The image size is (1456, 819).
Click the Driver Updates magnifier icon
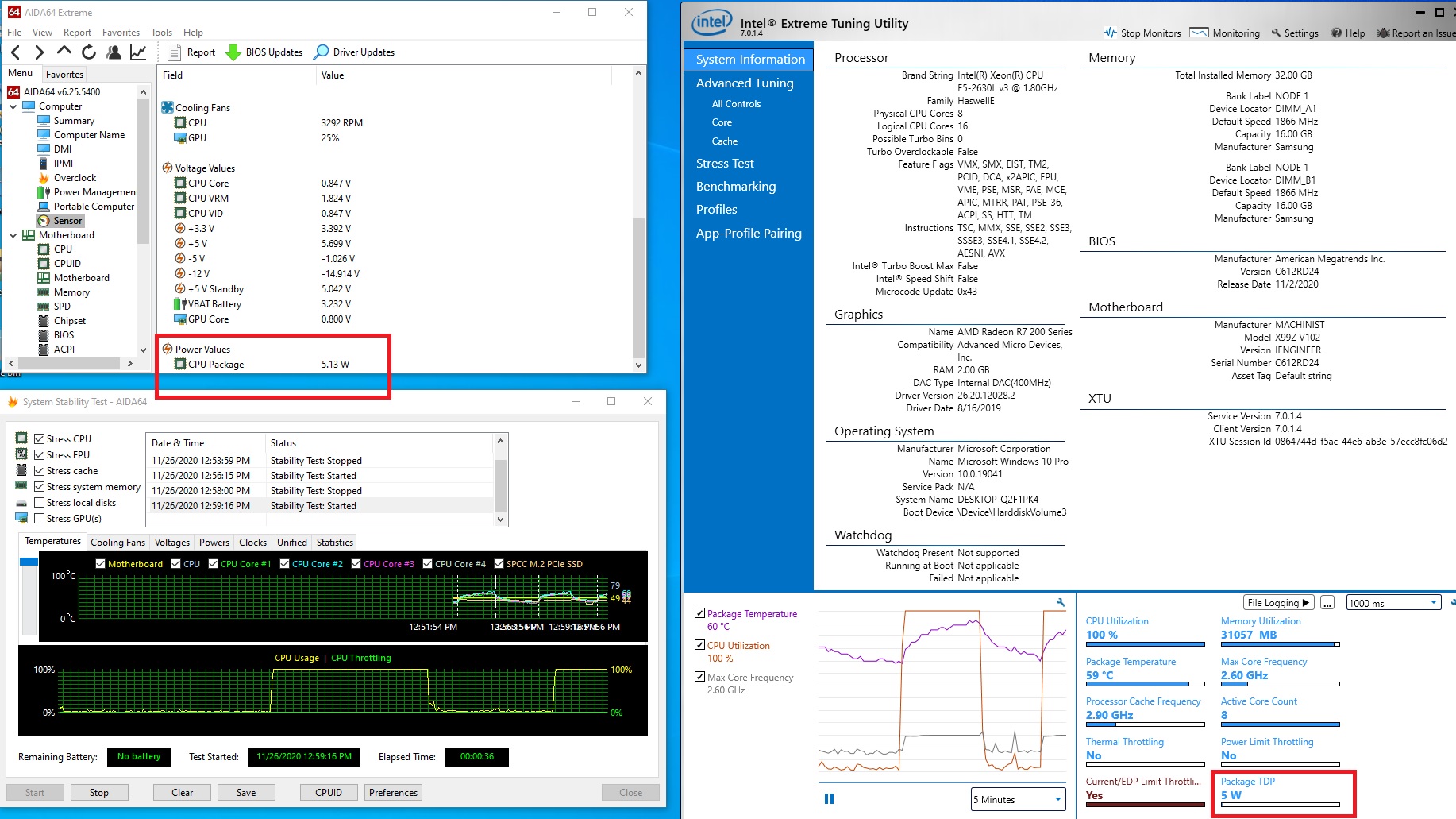322,52
